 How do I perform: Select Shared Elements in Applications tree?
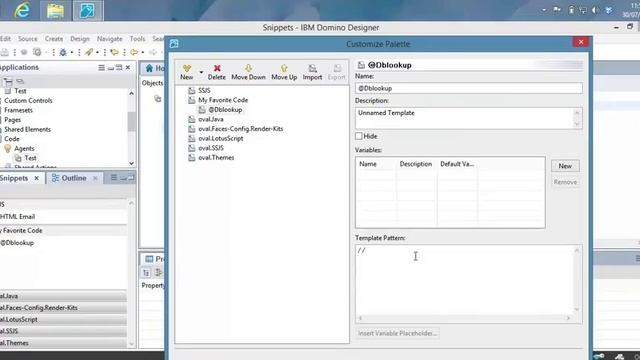pos(27,129)
